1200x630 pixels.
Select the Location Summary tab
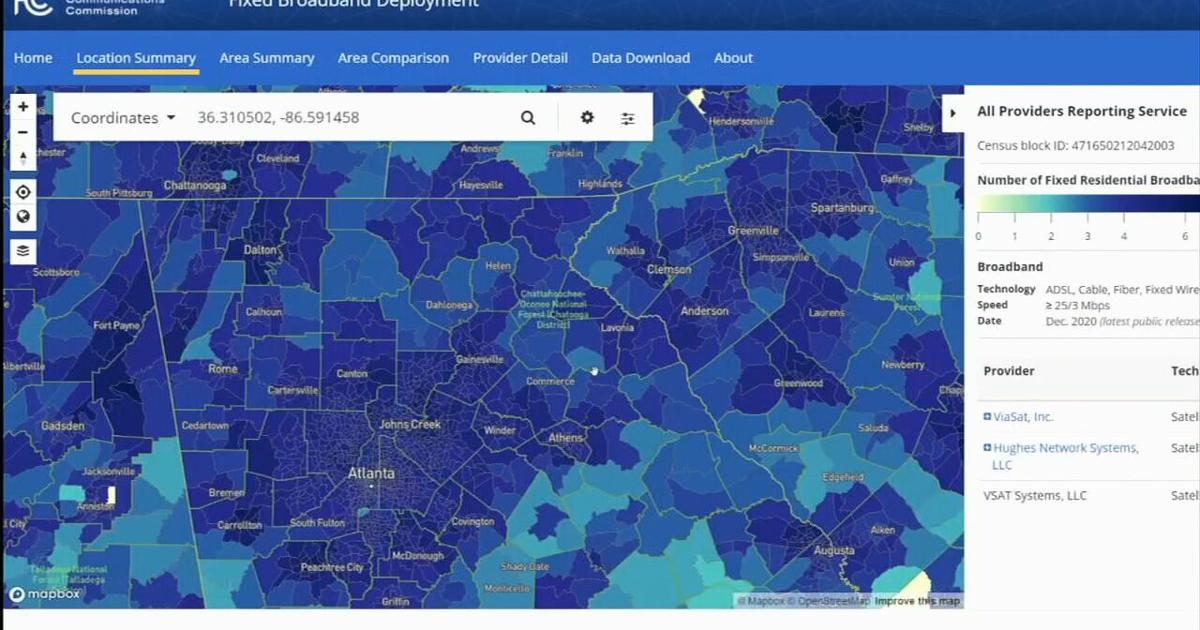[x=136, y=58]
